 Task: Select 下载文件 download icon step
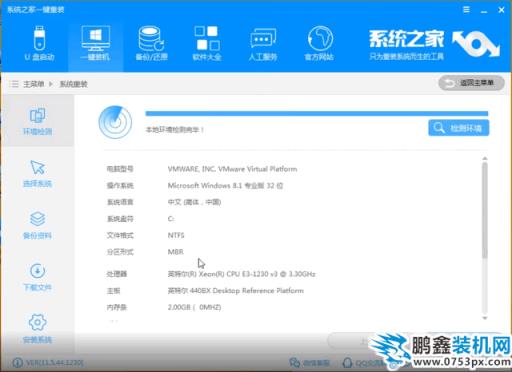click(x=37, y=277)
